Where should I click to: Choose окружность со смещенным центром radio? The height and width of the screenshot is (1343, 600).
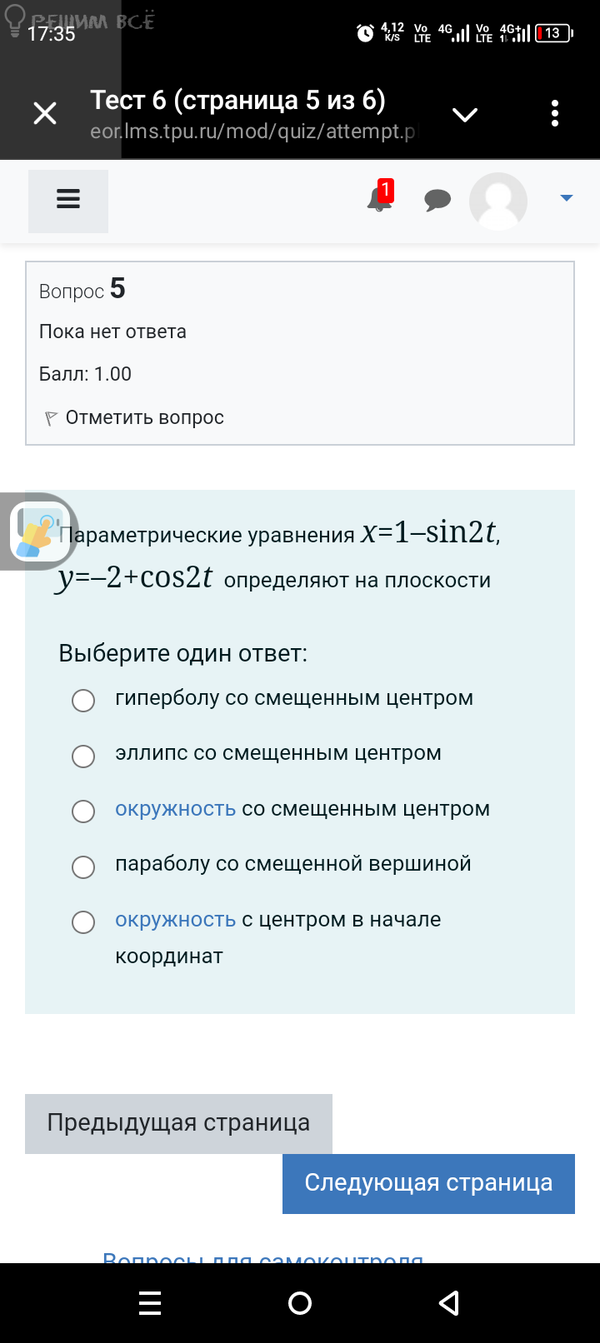83,811
